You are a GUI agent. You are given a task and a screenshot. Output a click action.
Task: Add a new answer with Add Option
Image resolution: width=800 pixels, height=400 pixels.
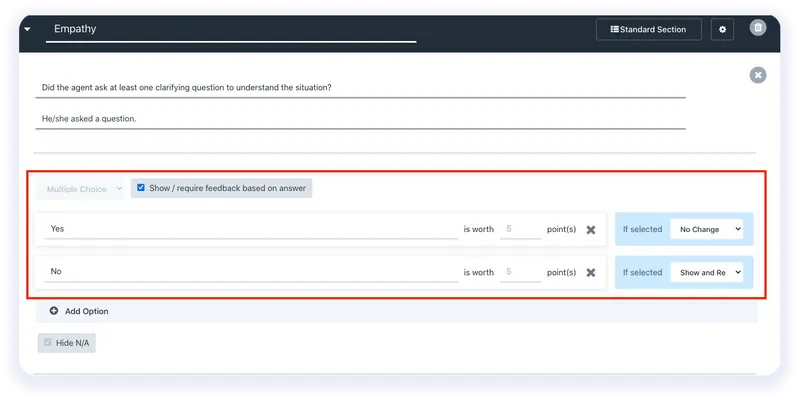[x=396, y=311]
